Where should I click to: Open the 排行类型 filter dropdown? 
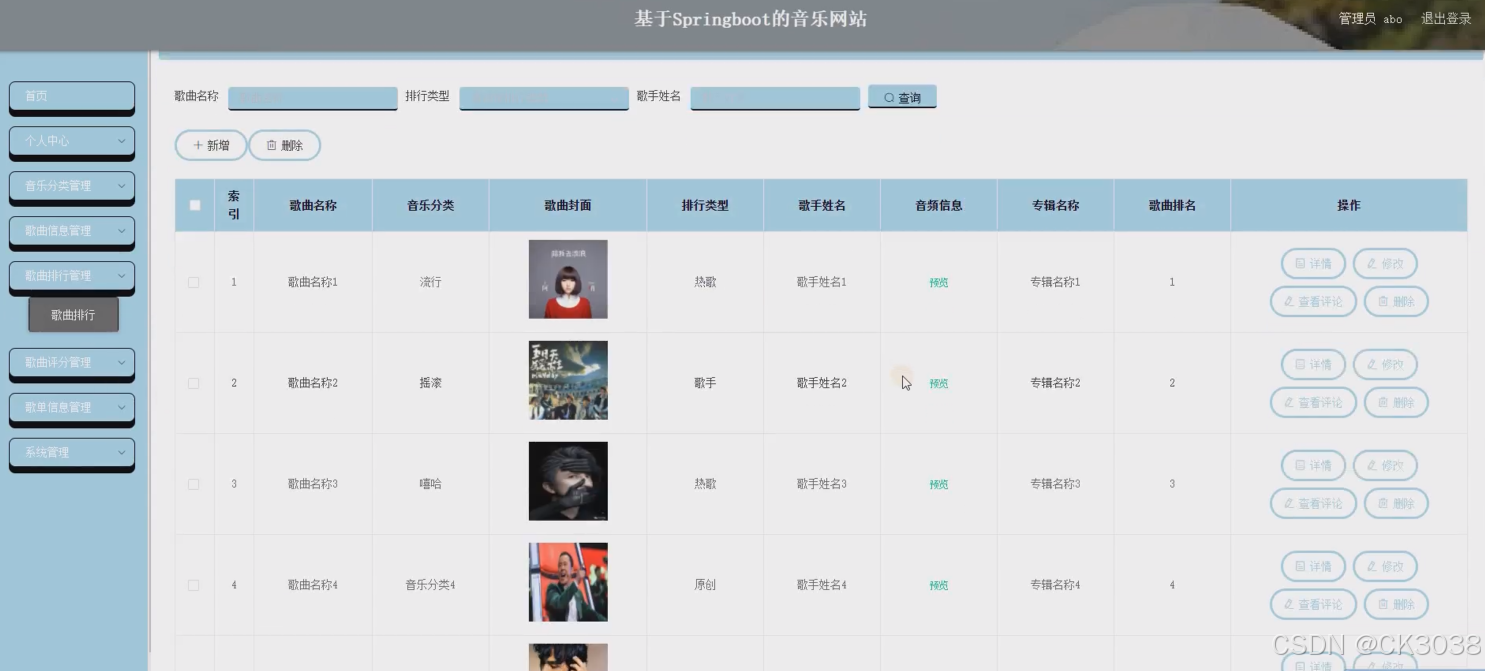[544, 97]
